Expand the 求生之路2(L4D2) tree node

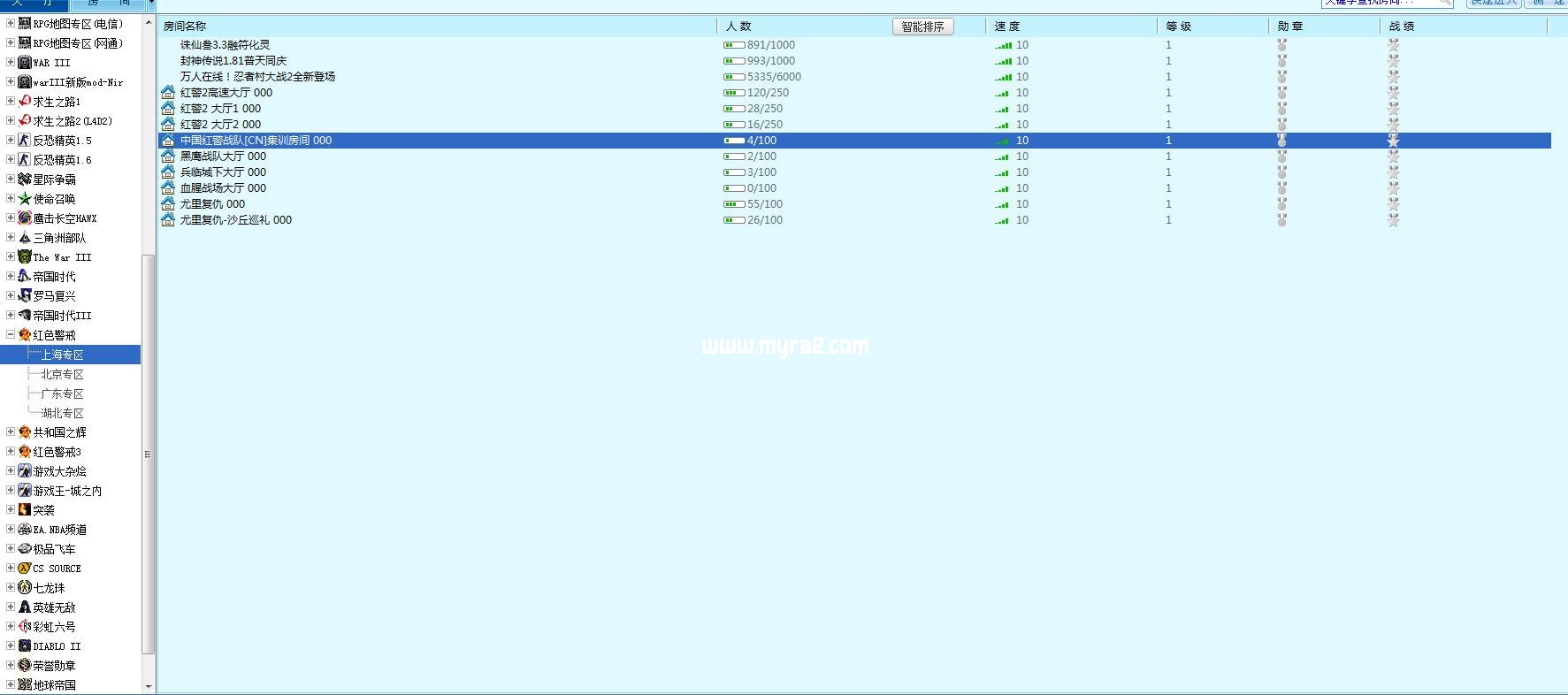coord(11,121)
